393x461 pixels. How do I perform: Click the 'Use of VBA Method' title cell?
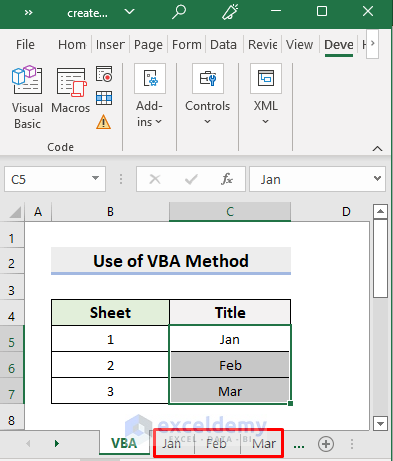point(171,261)
